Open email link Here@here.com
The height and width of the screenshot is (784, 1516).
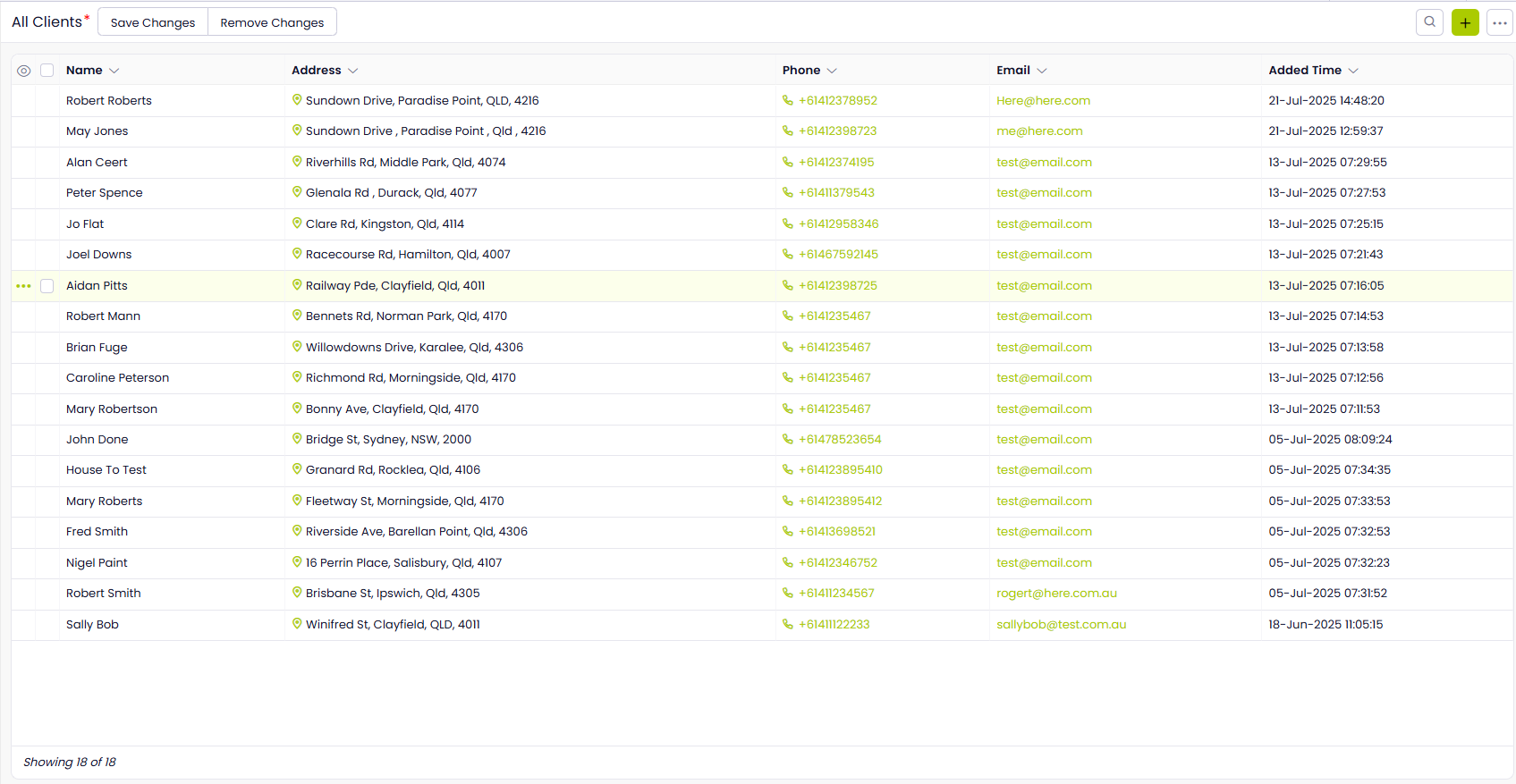[1043, 101]
